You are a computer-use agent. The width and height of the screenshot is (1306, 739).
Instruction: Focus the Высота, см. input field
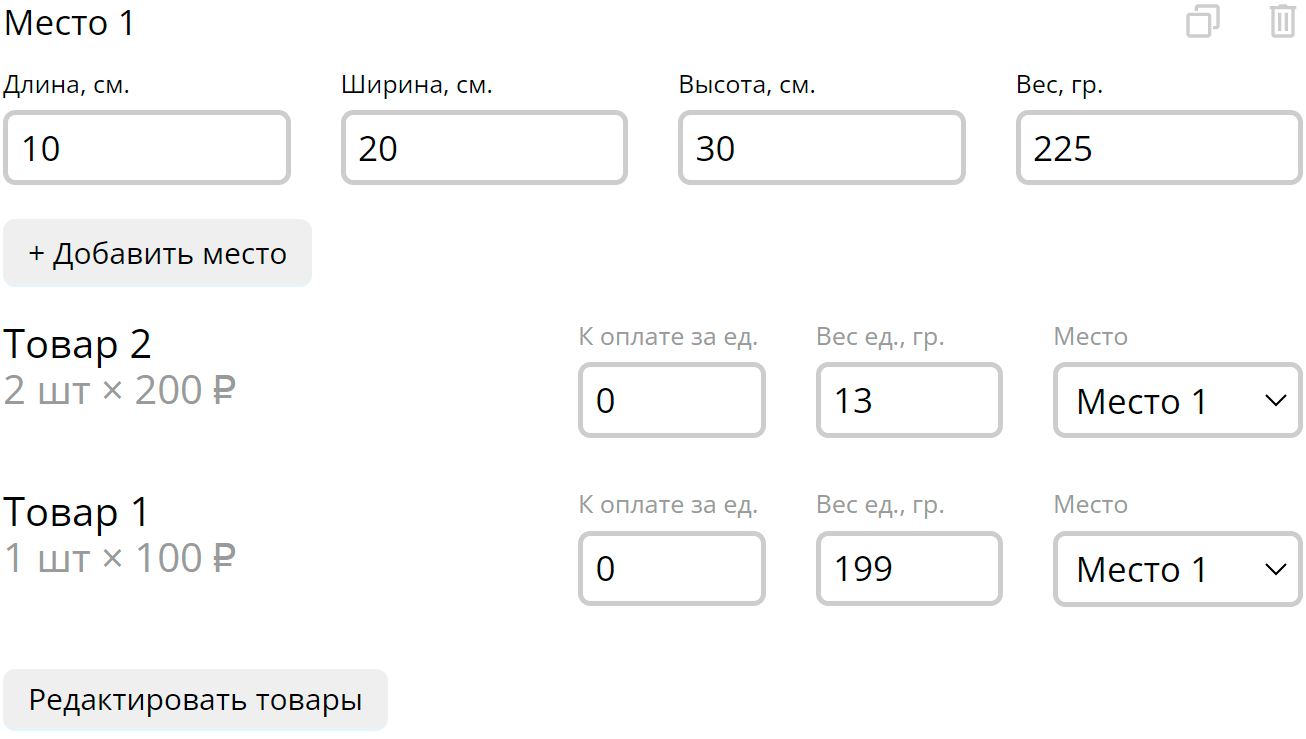tap(822, 148)
